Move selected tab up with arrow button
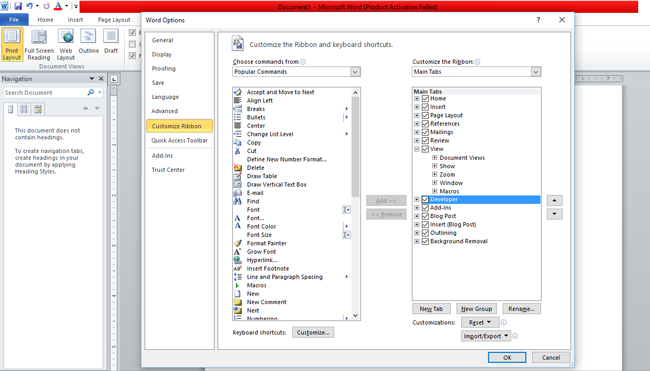 [x=554, y=201]
